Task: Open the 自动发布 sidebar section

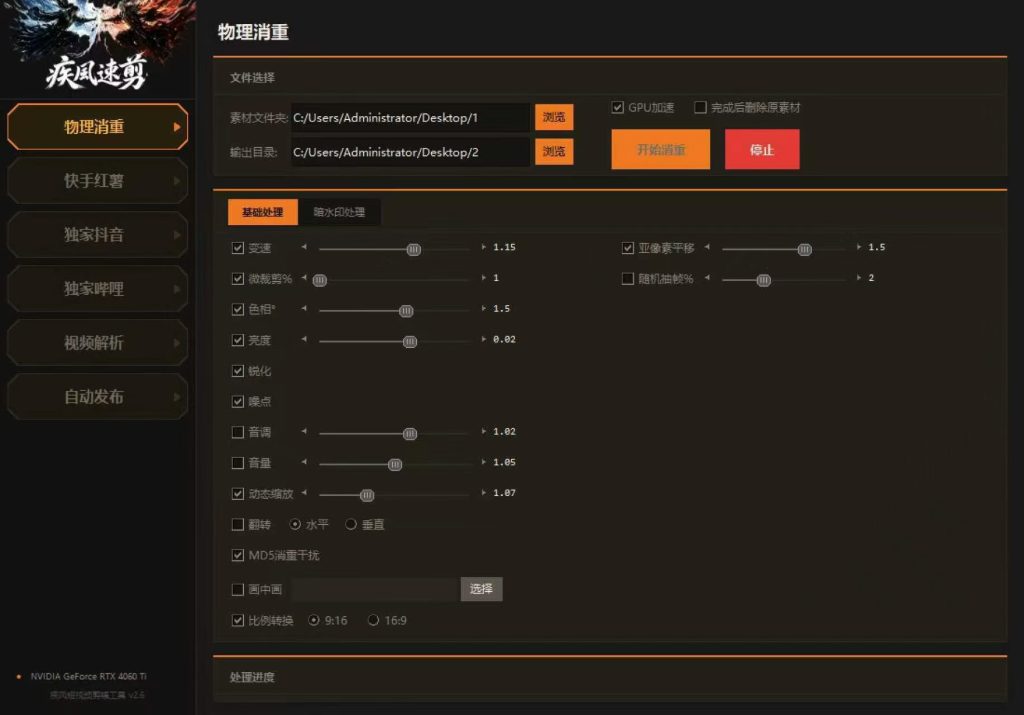Action: [97, 396]
